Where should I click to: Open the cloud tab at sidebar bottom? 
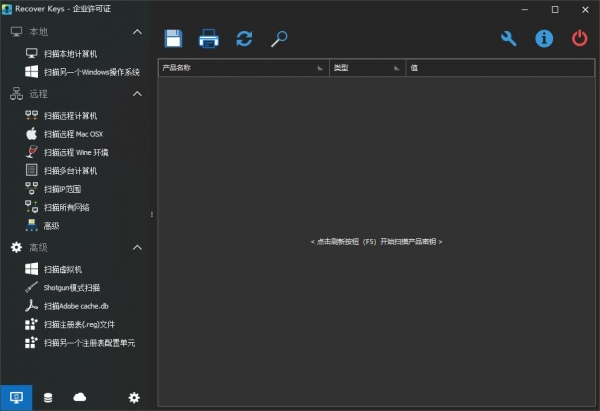click(80, 398)
